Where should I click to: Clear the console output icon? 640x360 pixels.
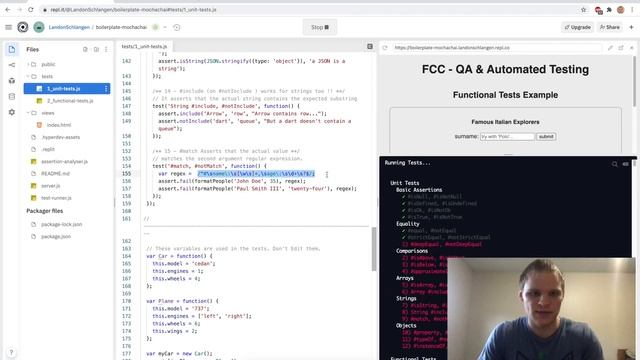click(625, 164)
